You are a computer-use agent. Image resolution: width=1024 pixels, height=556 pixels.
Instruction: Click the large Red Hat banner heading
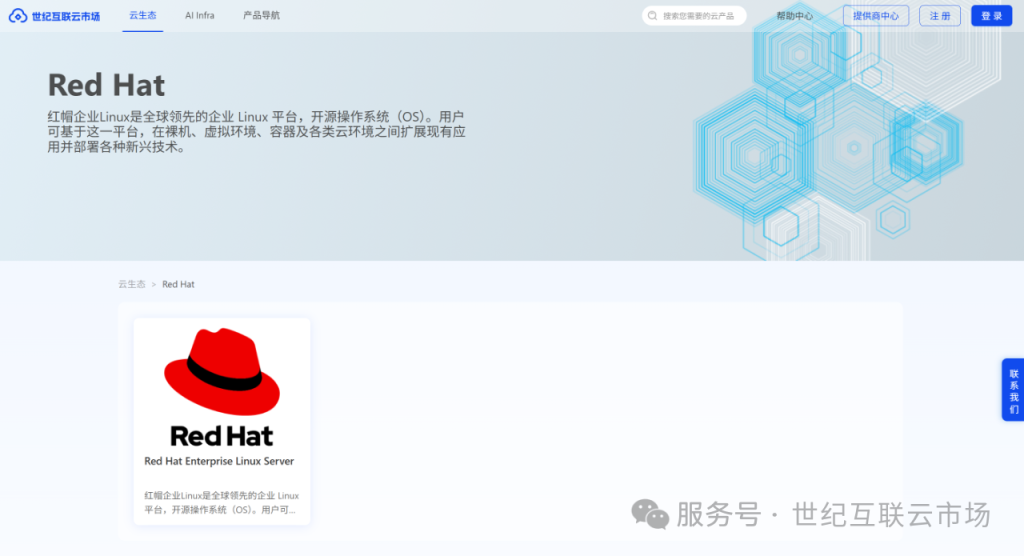pos(107,85)
